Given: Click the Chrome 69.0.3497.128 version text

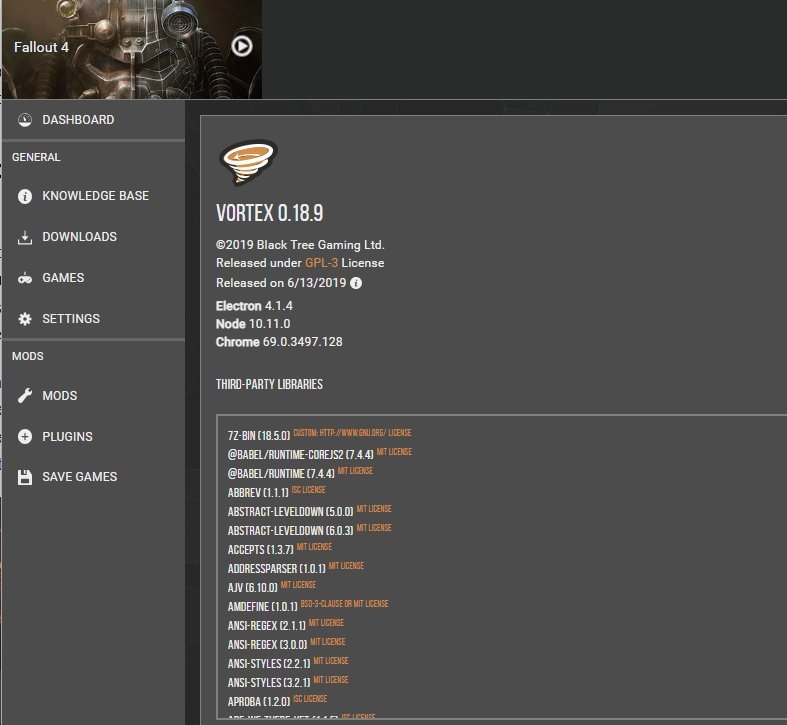Looking at the screenshot, I should click(x=279, y=342).
